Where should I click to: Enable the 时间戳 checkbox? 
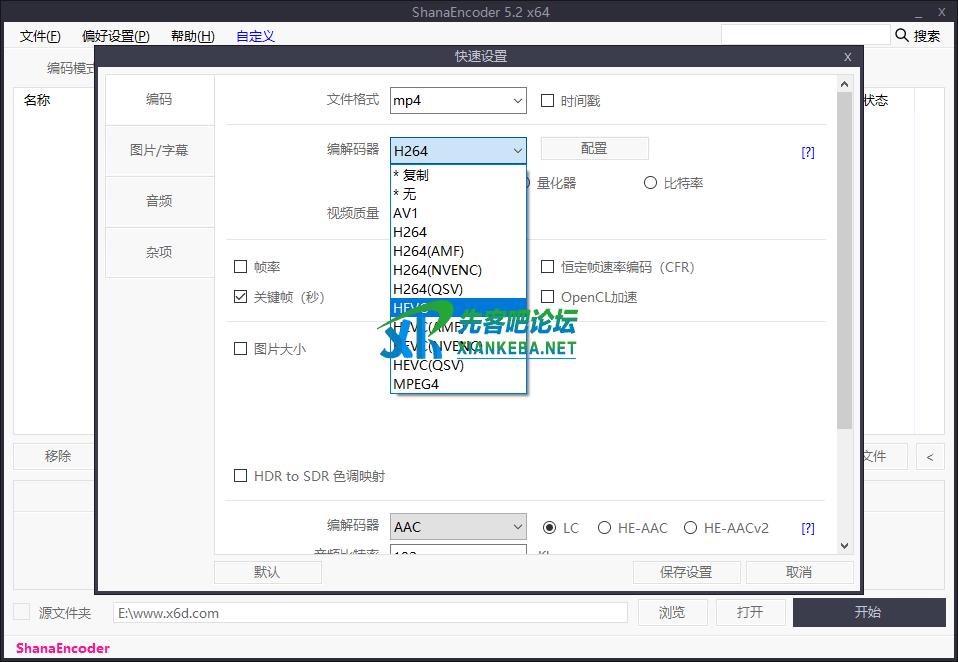(x=548, y=101)
